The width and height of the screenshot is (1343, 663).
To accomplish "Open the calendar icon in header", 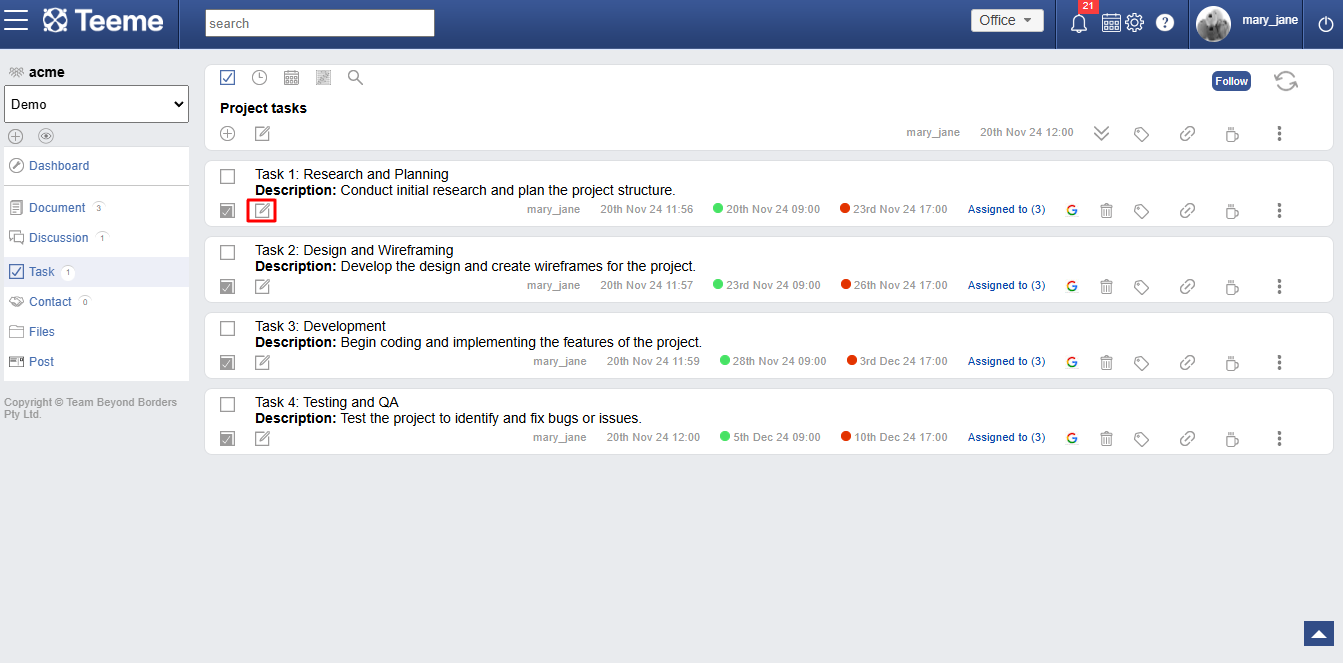I will (x=1111, y=22).
